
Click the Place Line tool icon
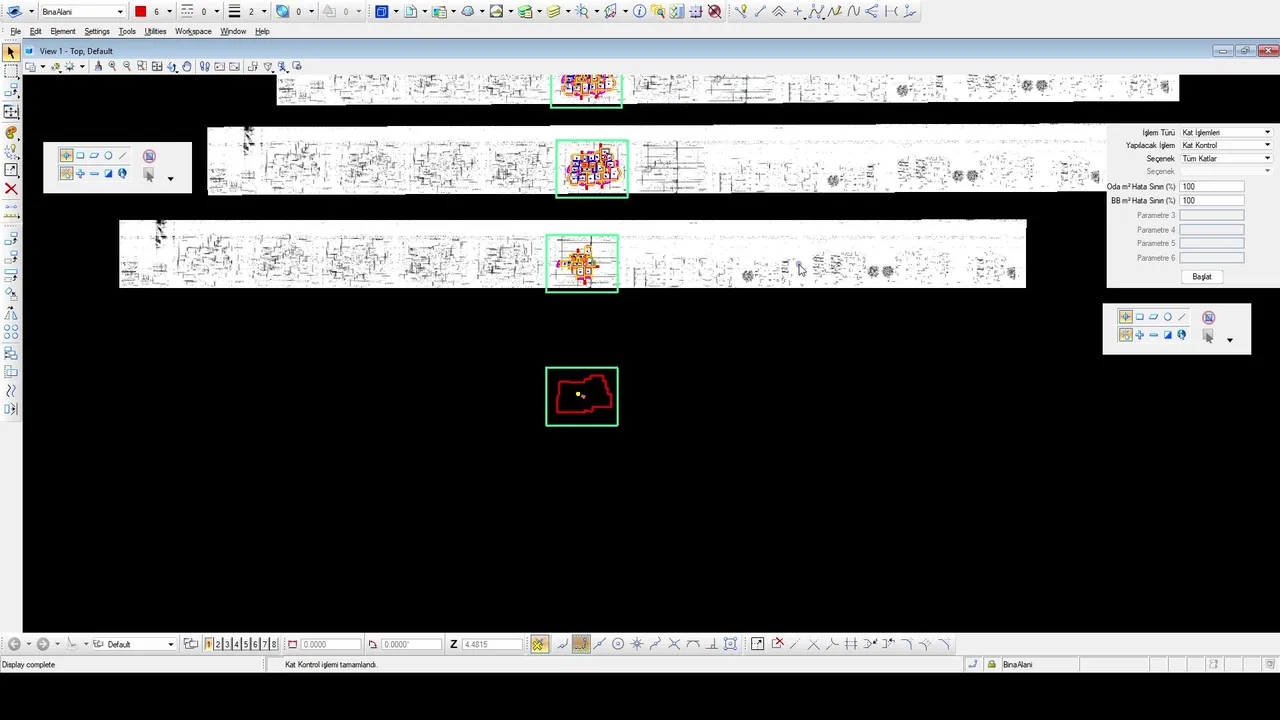(x=760, y=11)
